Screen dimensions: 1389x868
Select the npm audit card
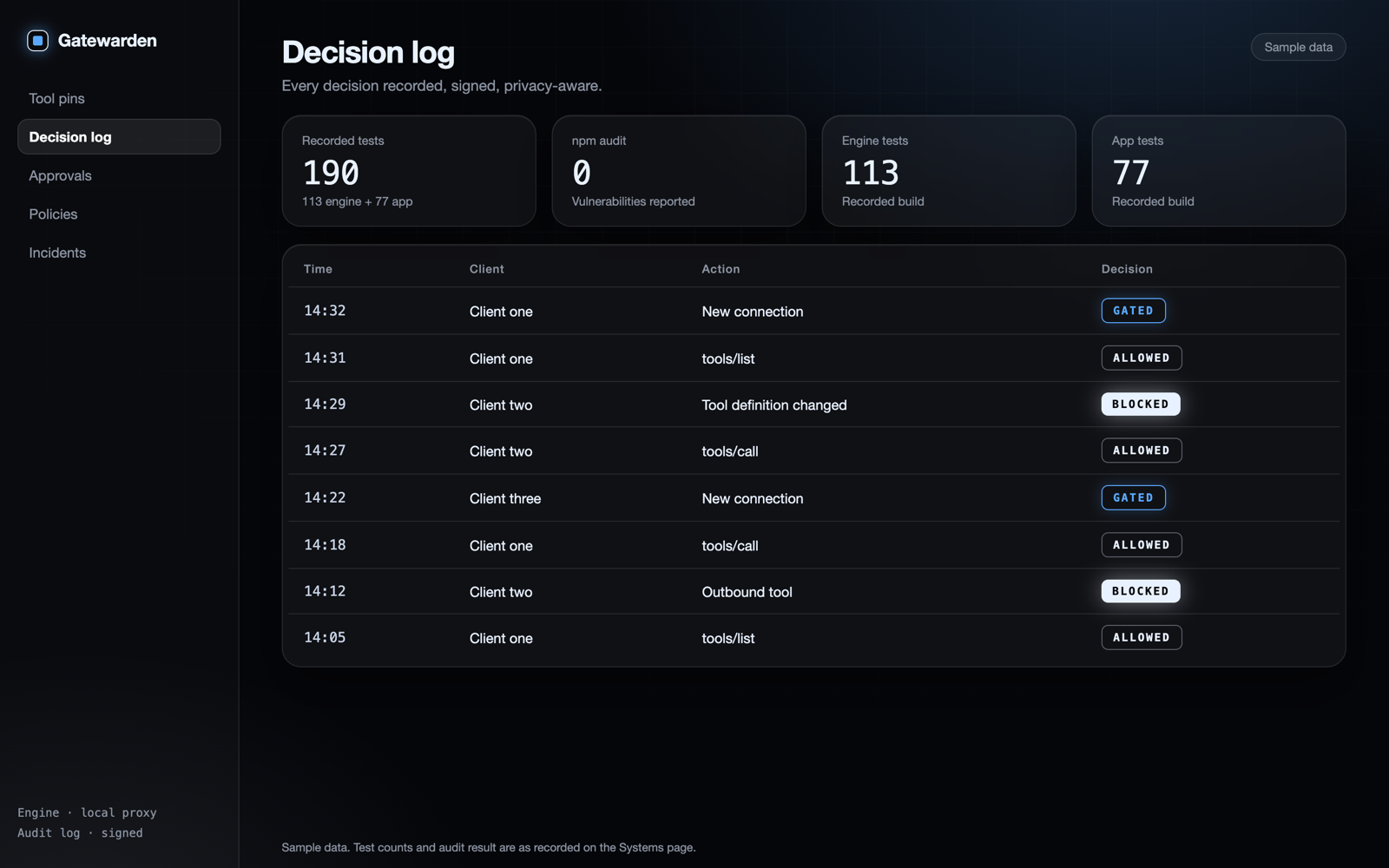(x=679, y=171)
